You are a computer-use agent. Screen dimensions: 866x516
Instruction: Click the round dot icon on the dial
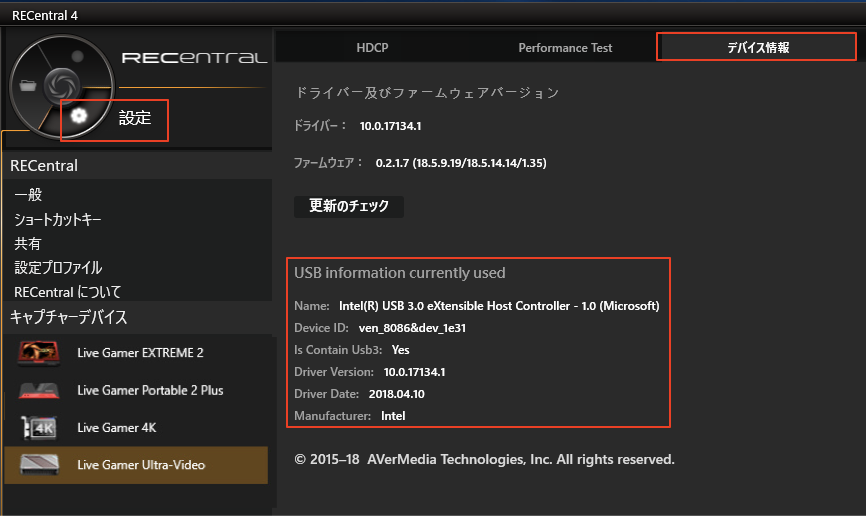pyautogui.click(x=77, y=56)
